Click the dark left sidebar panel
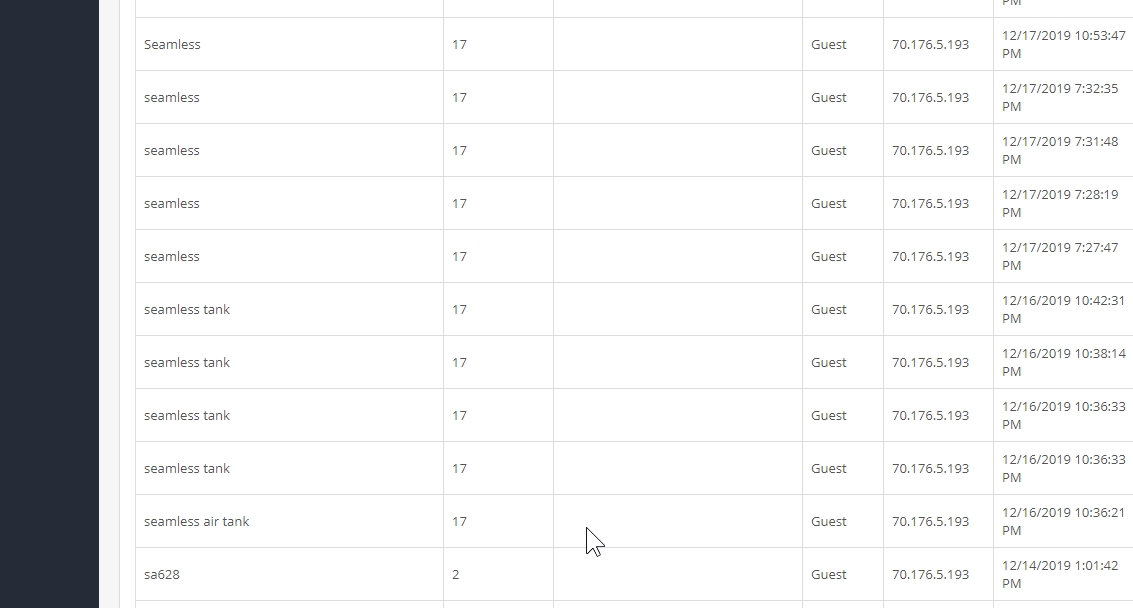This screenshot has width=1133, height=608. [x=49, y=304]
